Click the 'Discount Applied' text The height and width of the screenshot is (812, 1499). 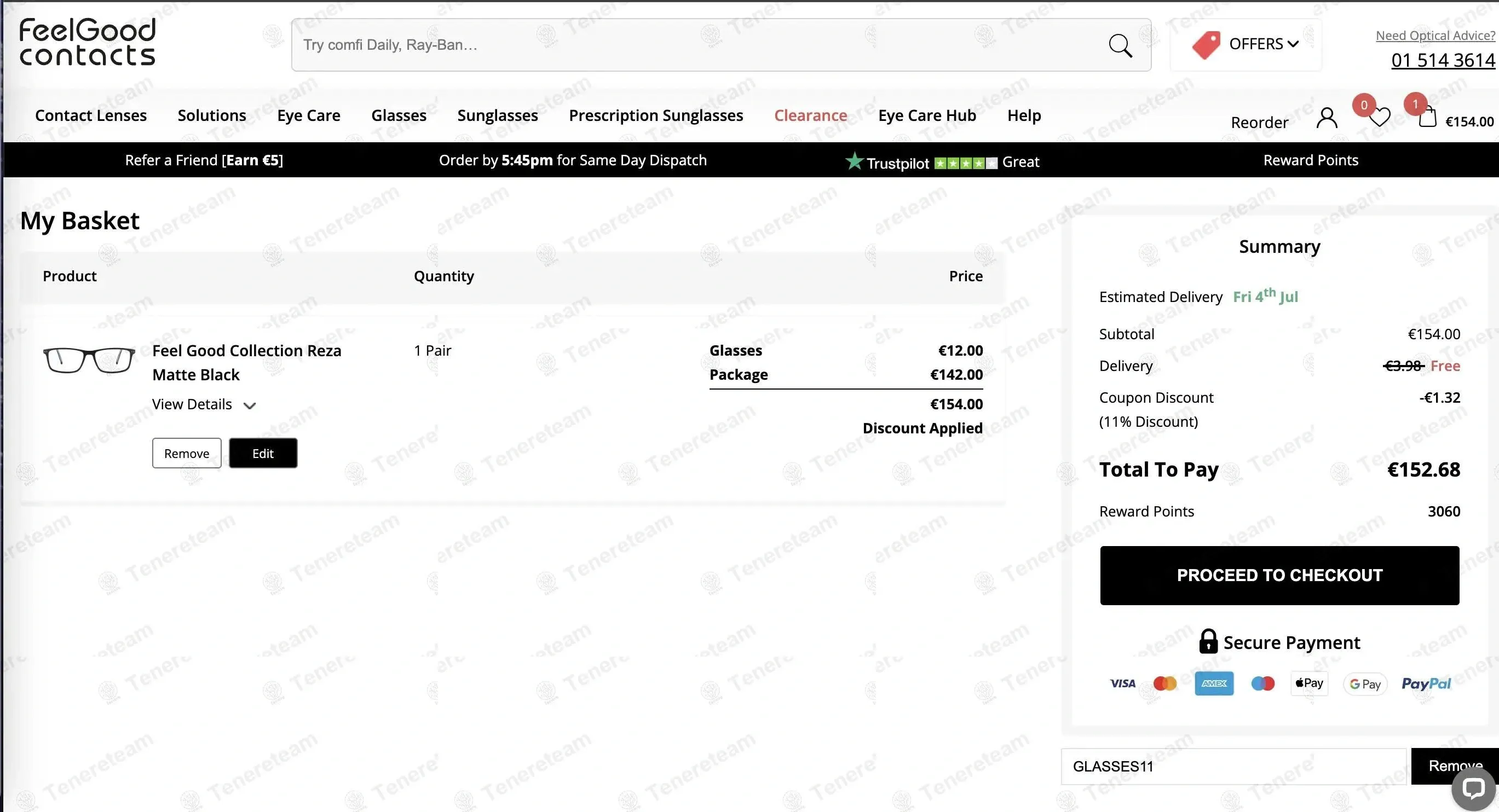click(x=923, y=428)
